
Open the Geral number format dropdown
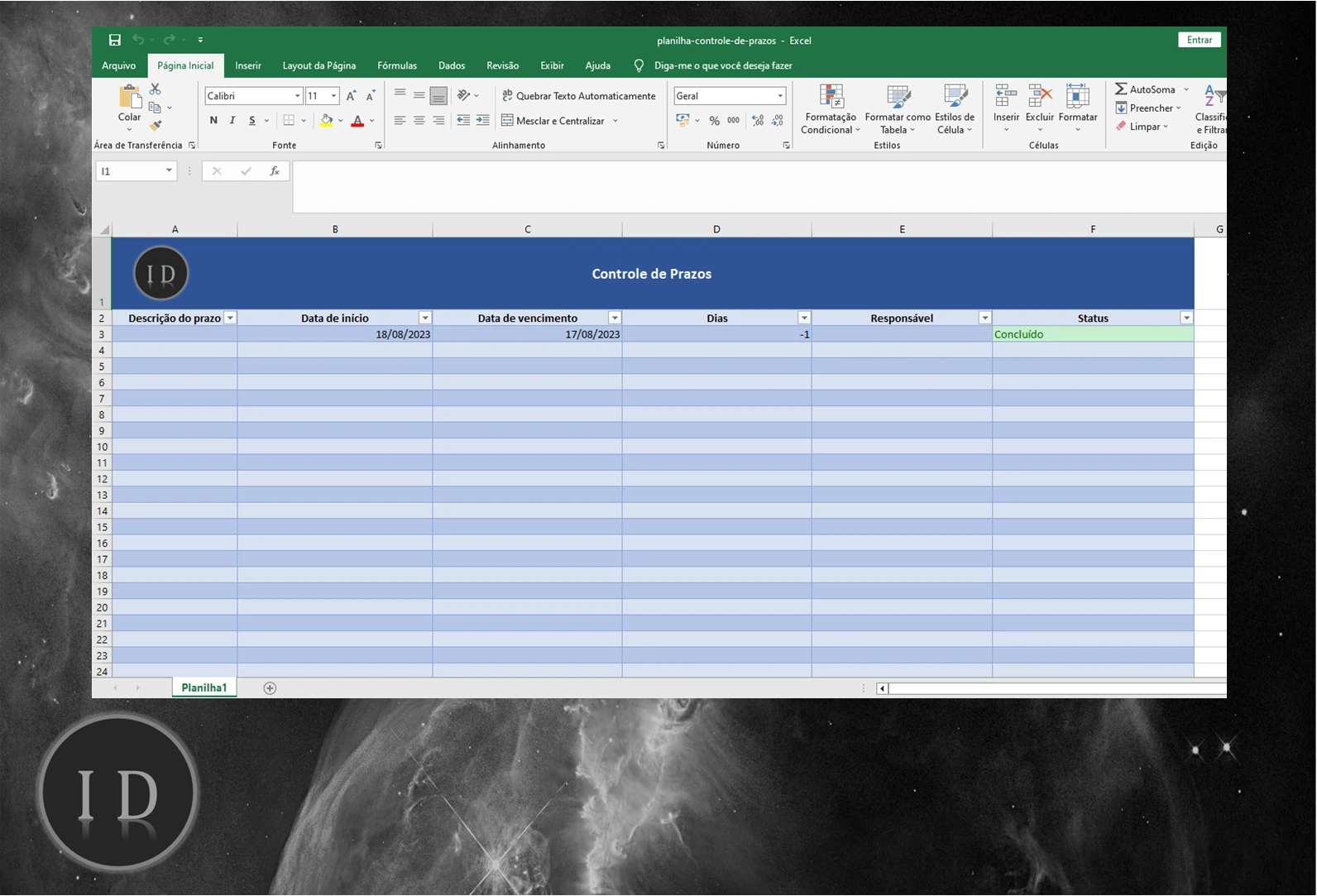pos(779,96)
